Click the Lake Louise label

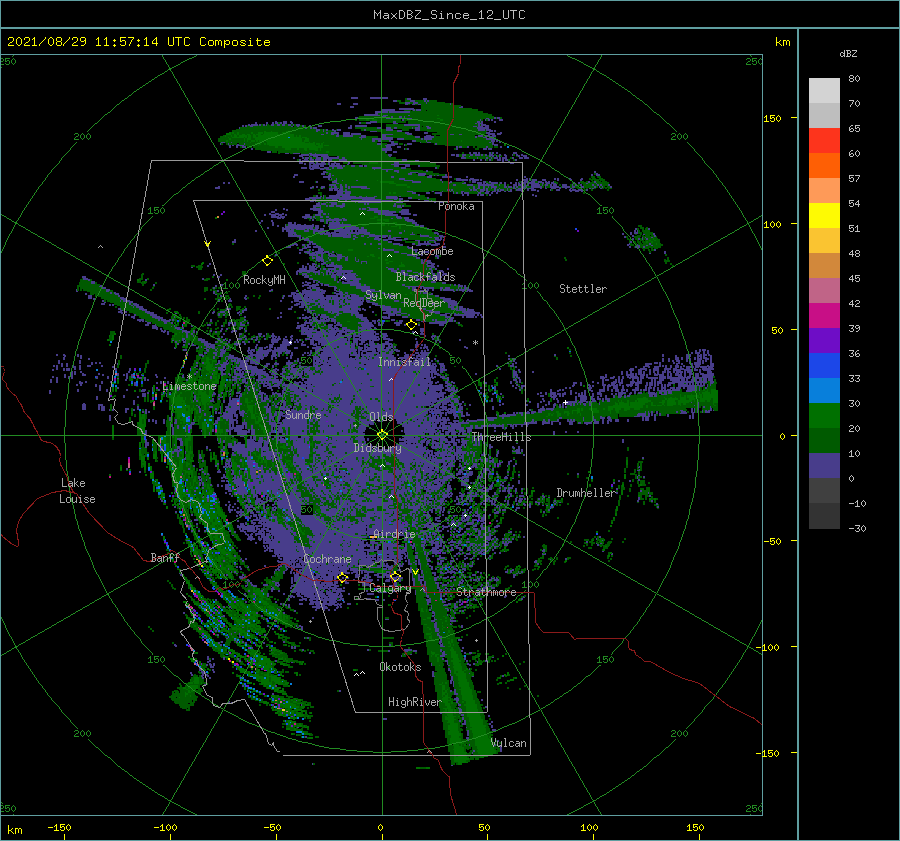[77, 491]
